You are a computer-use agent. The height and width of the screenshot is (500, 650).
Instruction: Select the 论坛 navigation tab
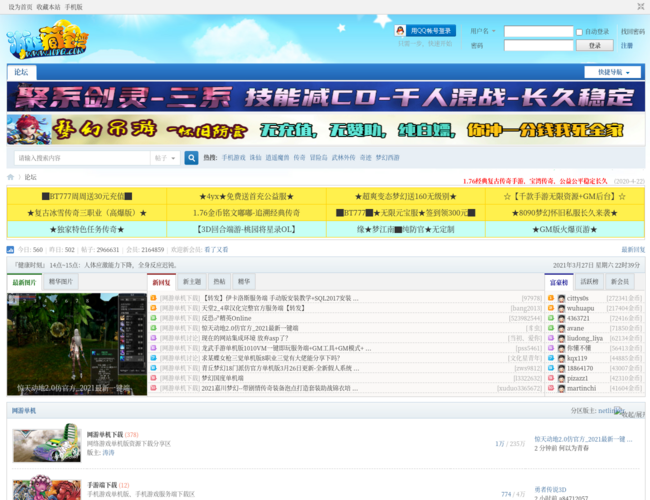coord(22,72)
